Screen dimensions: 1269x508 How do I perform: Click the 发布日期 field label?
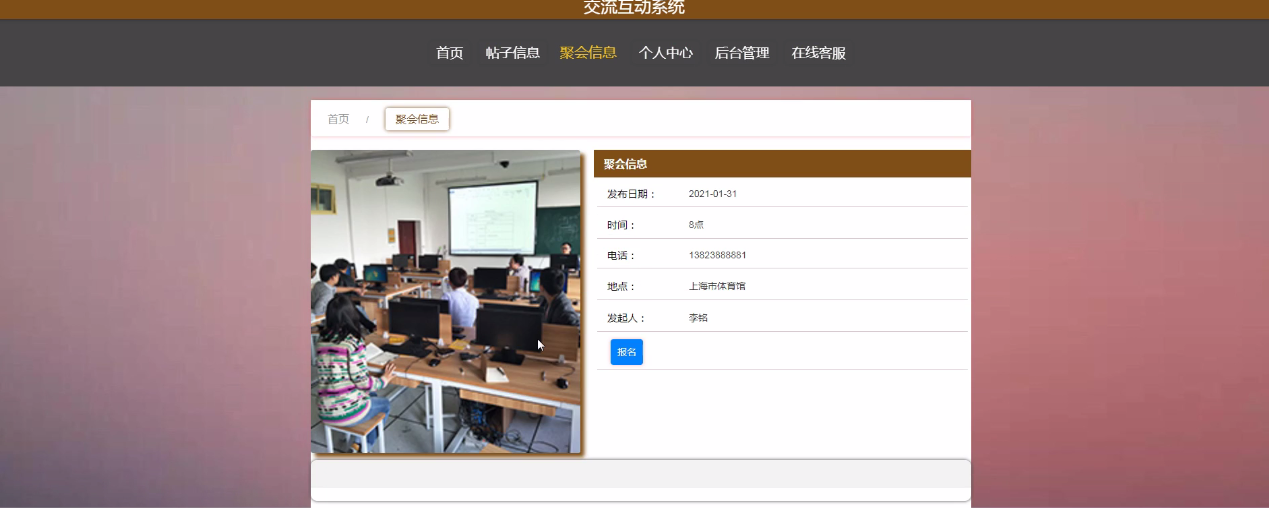pos(631,194)
